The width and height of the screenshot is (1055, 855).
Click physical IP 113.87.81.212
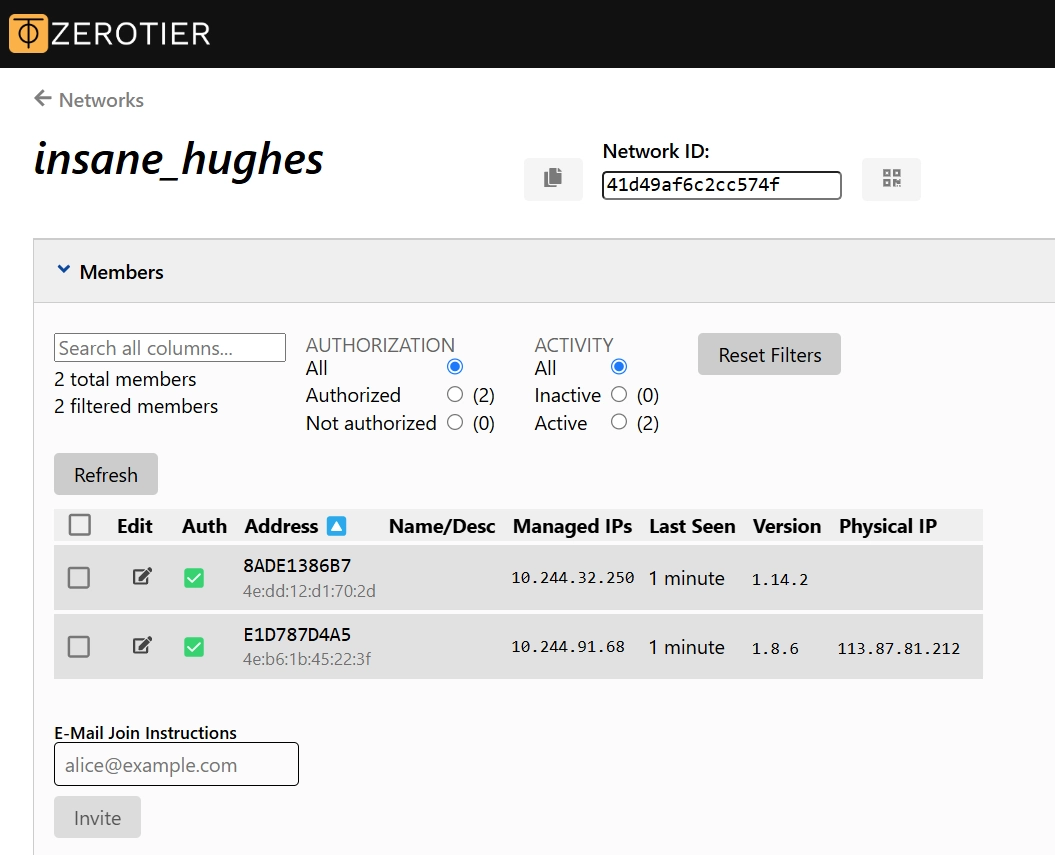tap(898, 648)
